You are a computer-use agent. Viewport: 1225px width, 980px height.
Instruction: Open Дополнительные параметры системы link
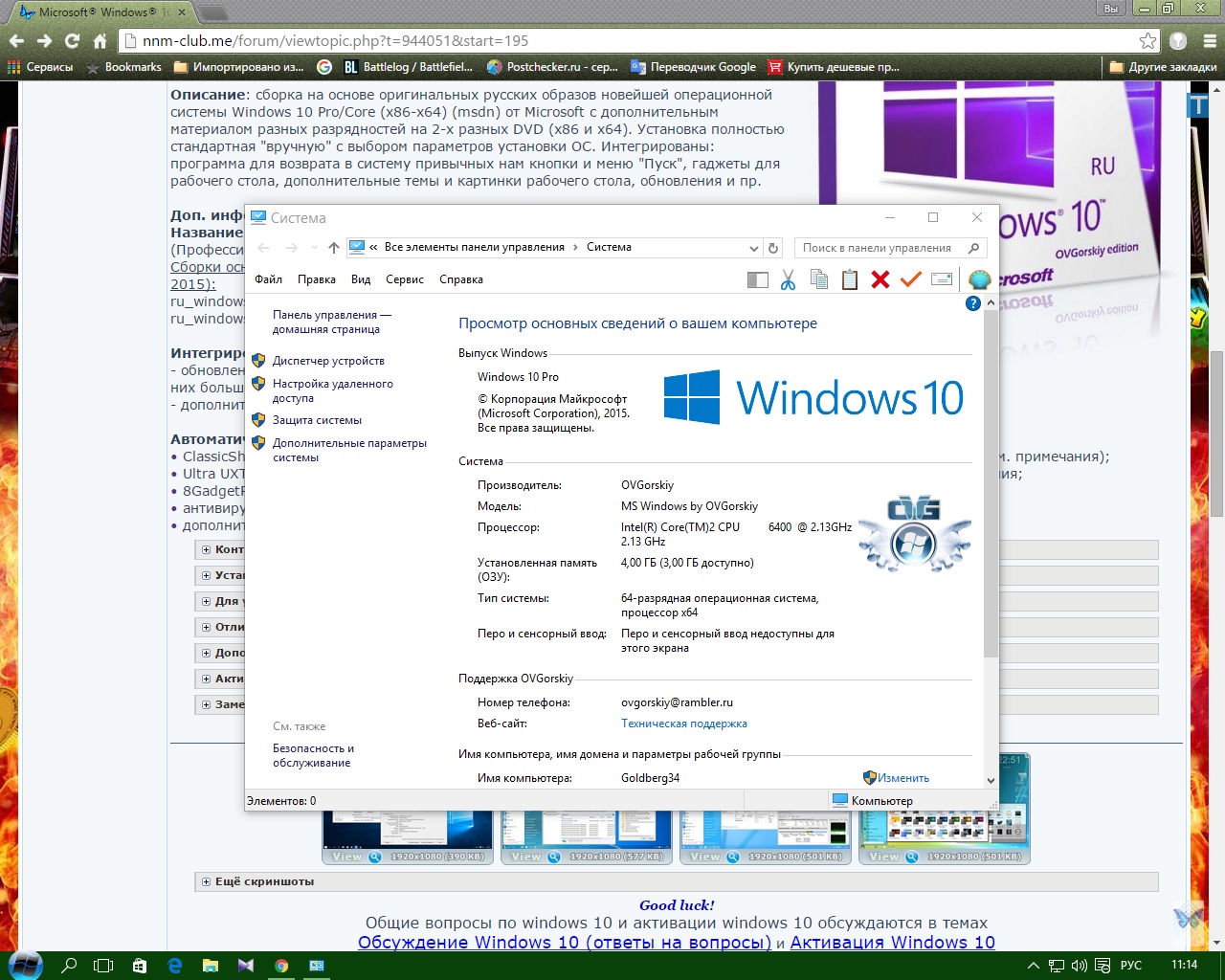(349, 450)
